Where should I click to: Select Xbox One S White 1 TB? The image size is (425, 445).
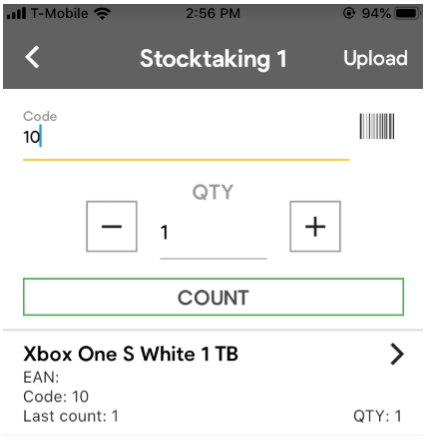tap(131, 354)
